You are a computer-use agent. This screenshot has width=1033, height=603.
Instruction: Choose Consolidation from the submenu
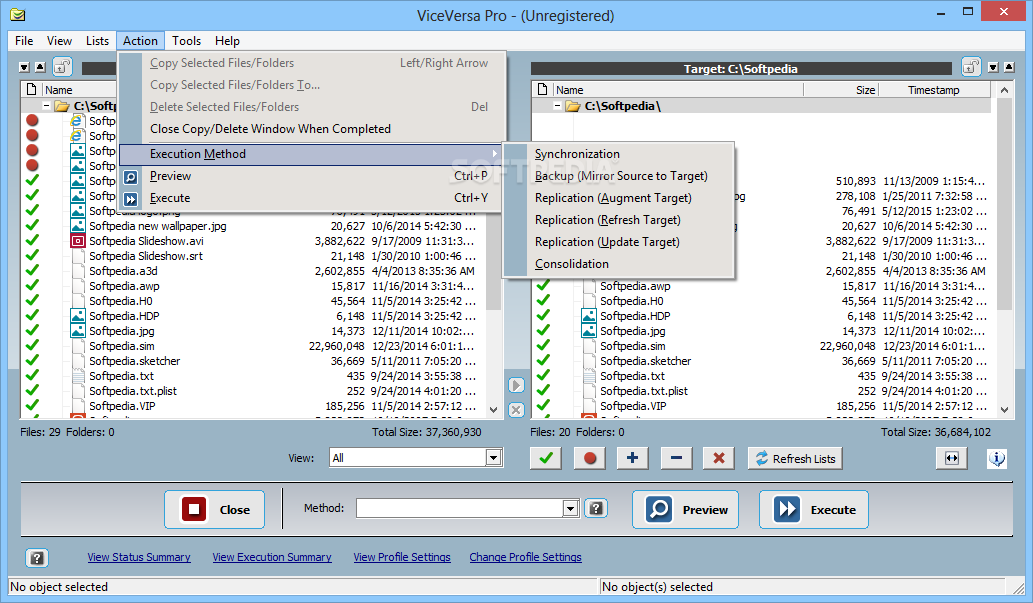tap(618, 264)
